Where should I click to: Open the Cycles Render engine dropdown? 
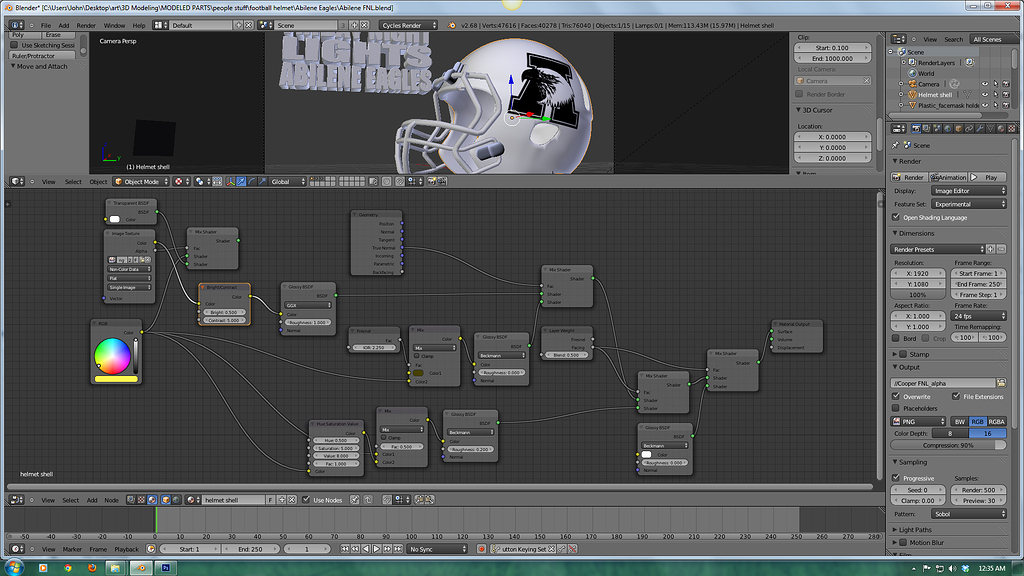point(408,25)
